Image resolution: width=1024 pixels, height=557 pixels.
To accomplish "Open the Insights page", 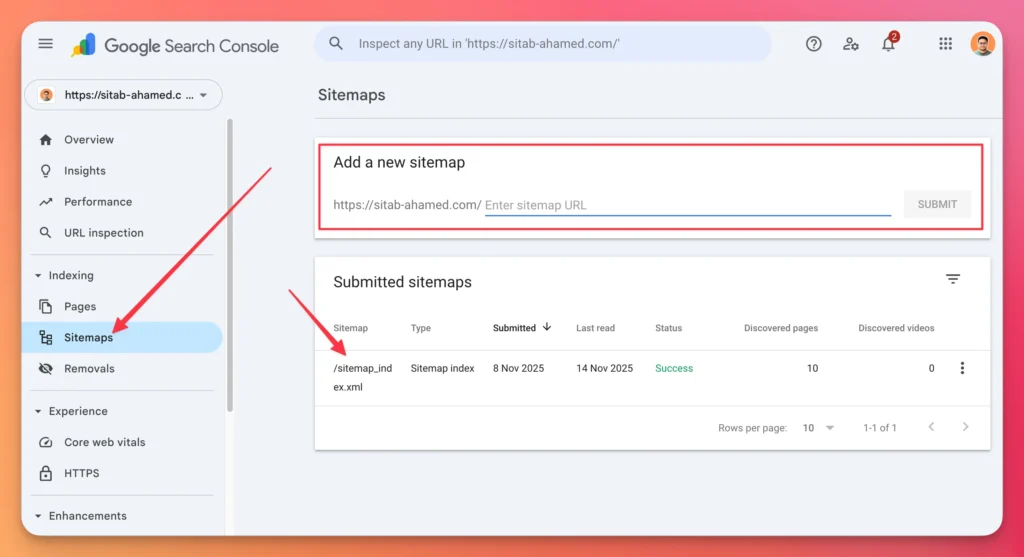I will click(85, 171).
